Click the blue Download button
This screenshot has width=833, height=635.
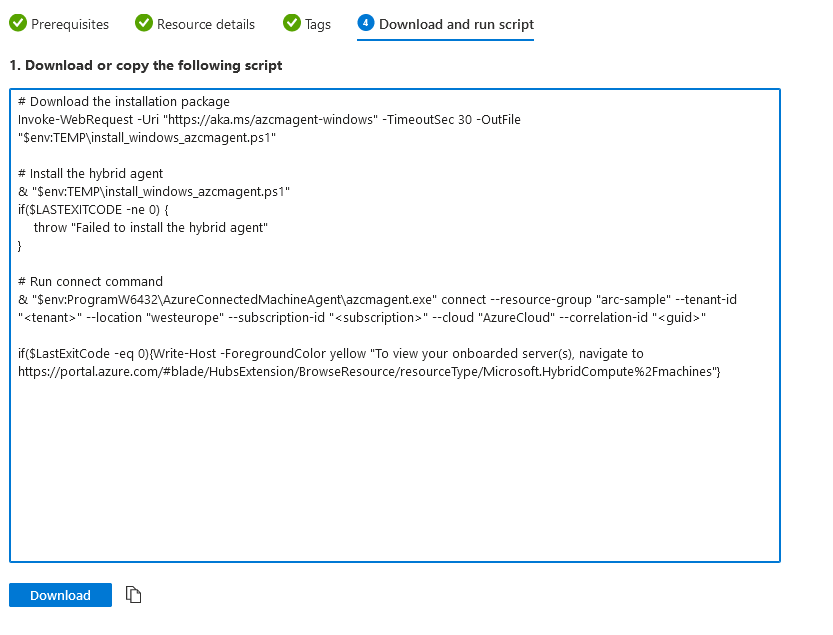(x=60, y=595)
